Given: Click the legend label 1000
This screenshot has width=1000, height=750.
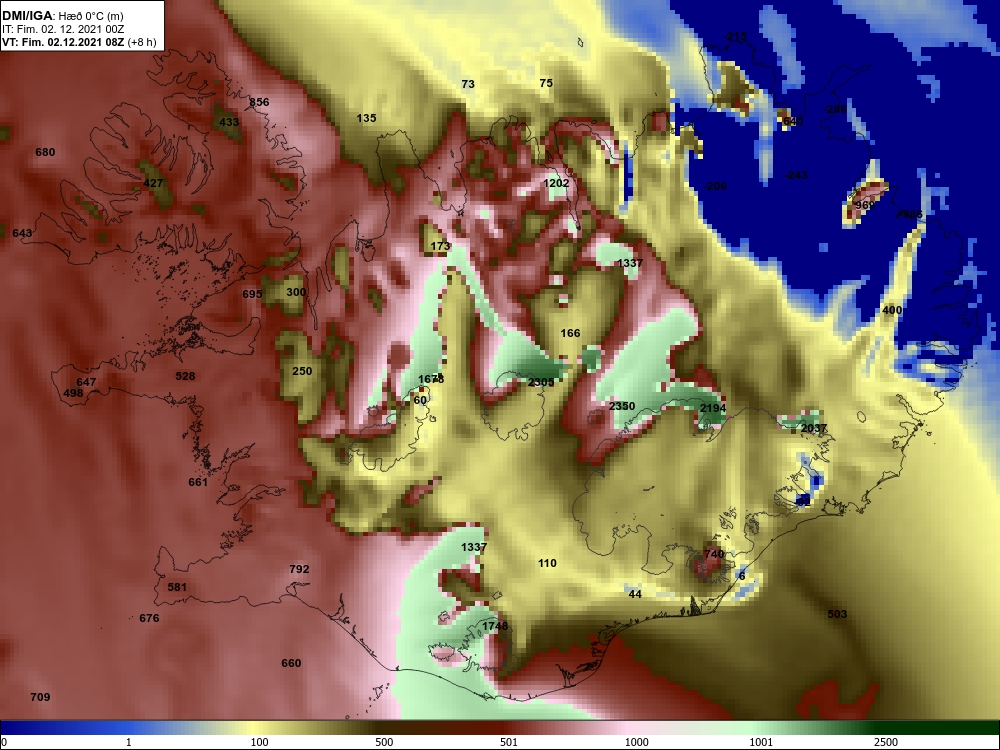Looking at the screenshot, I should click(x=636, y=742).
